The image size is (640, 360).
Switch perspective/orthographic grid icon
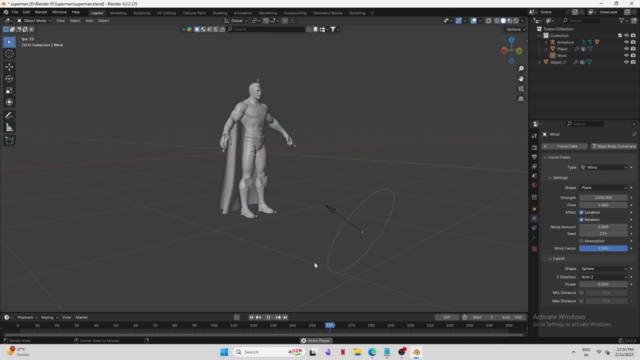(x=521, y=99)
